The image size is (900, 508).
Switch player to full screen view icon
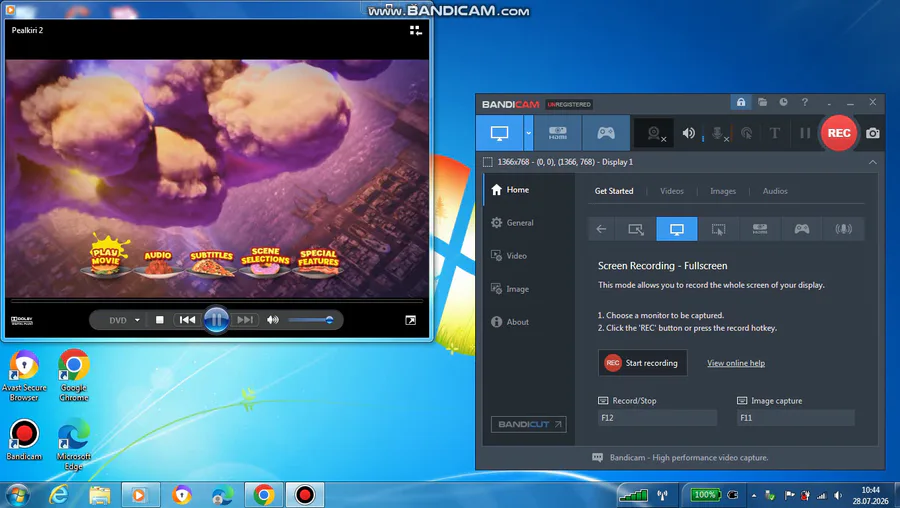[410, 320]
